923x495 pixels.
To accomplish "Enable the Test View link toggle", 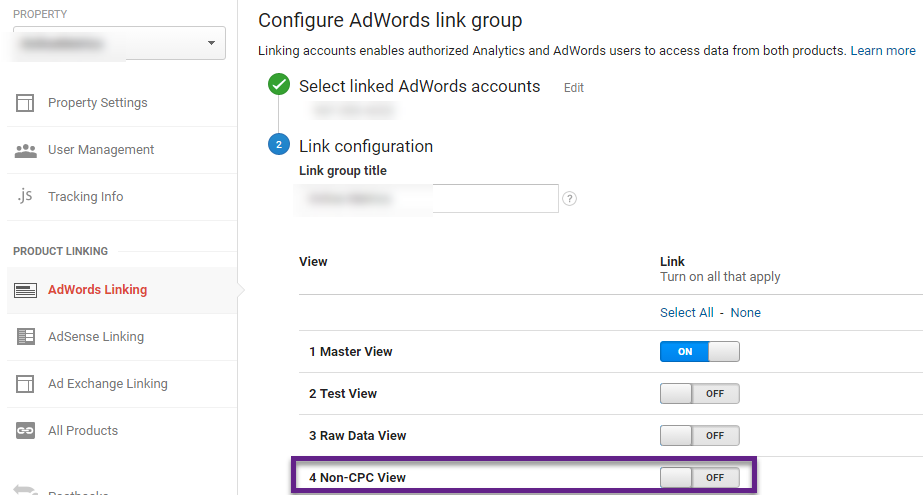I will click(699, 394).
